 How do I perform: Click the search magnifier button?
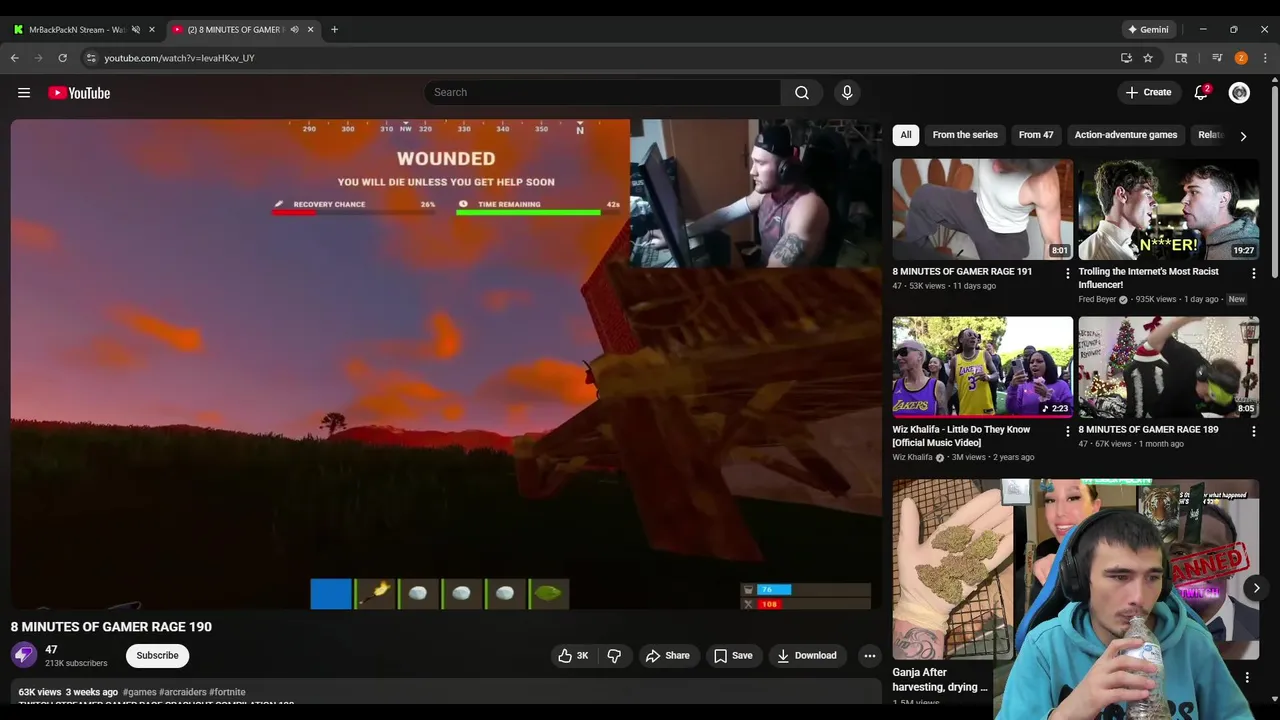coord(802,92)
